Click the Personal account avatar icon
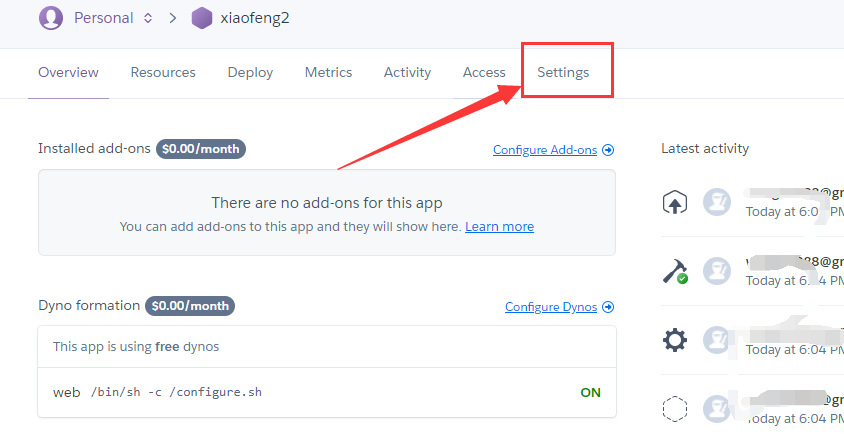The height and width of the screenshot is (434, 844). tap(51, 18)
